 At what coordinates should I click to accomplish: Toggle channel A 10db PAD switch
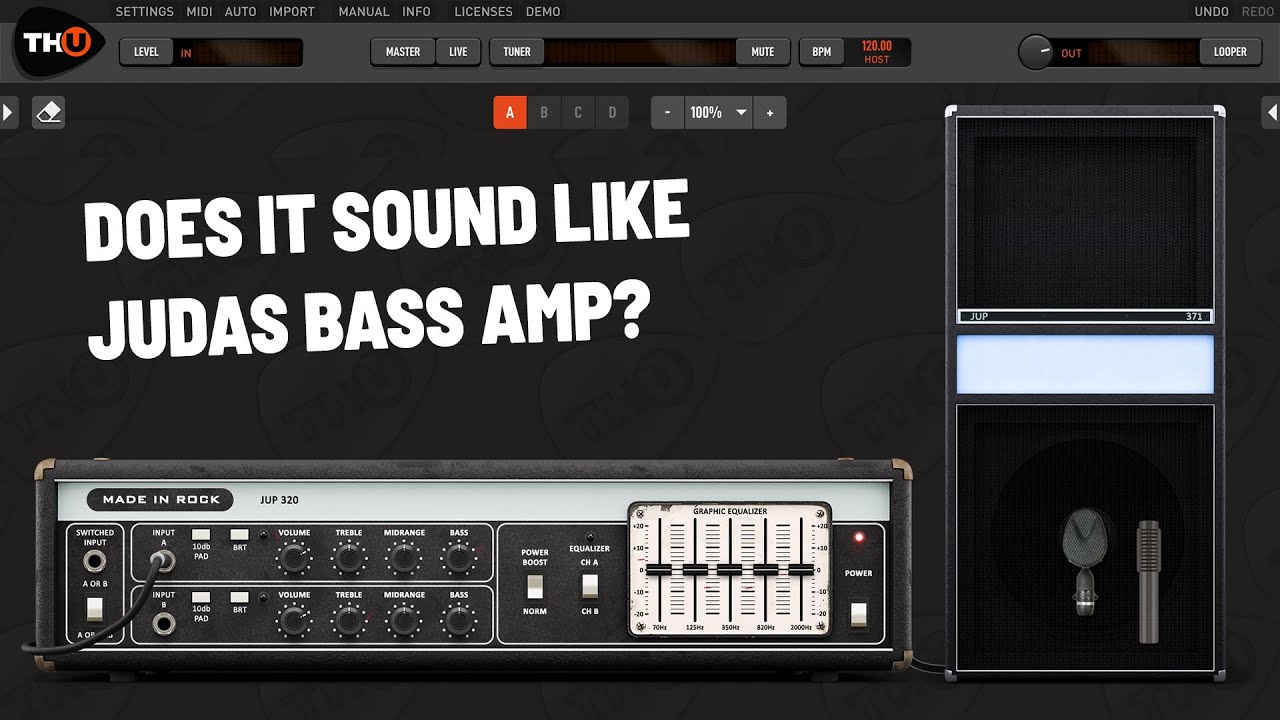pos(201,535)
